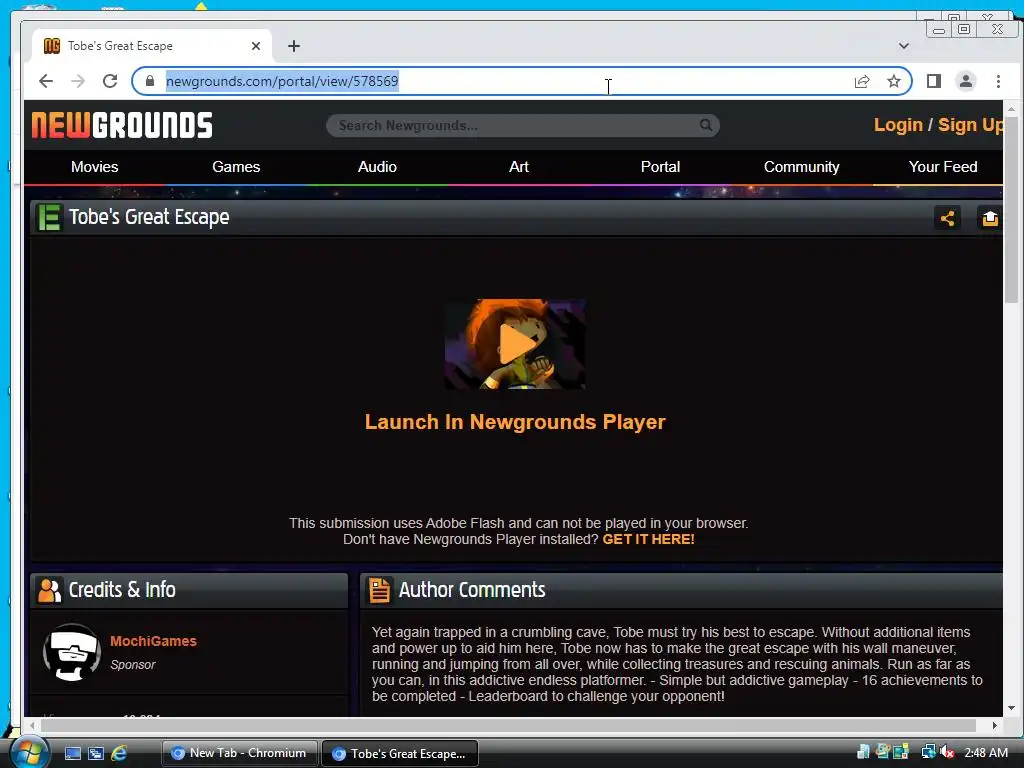
Task: Switch to New Tab - Chromium taskbar button
Action: [x=239, y=753]
